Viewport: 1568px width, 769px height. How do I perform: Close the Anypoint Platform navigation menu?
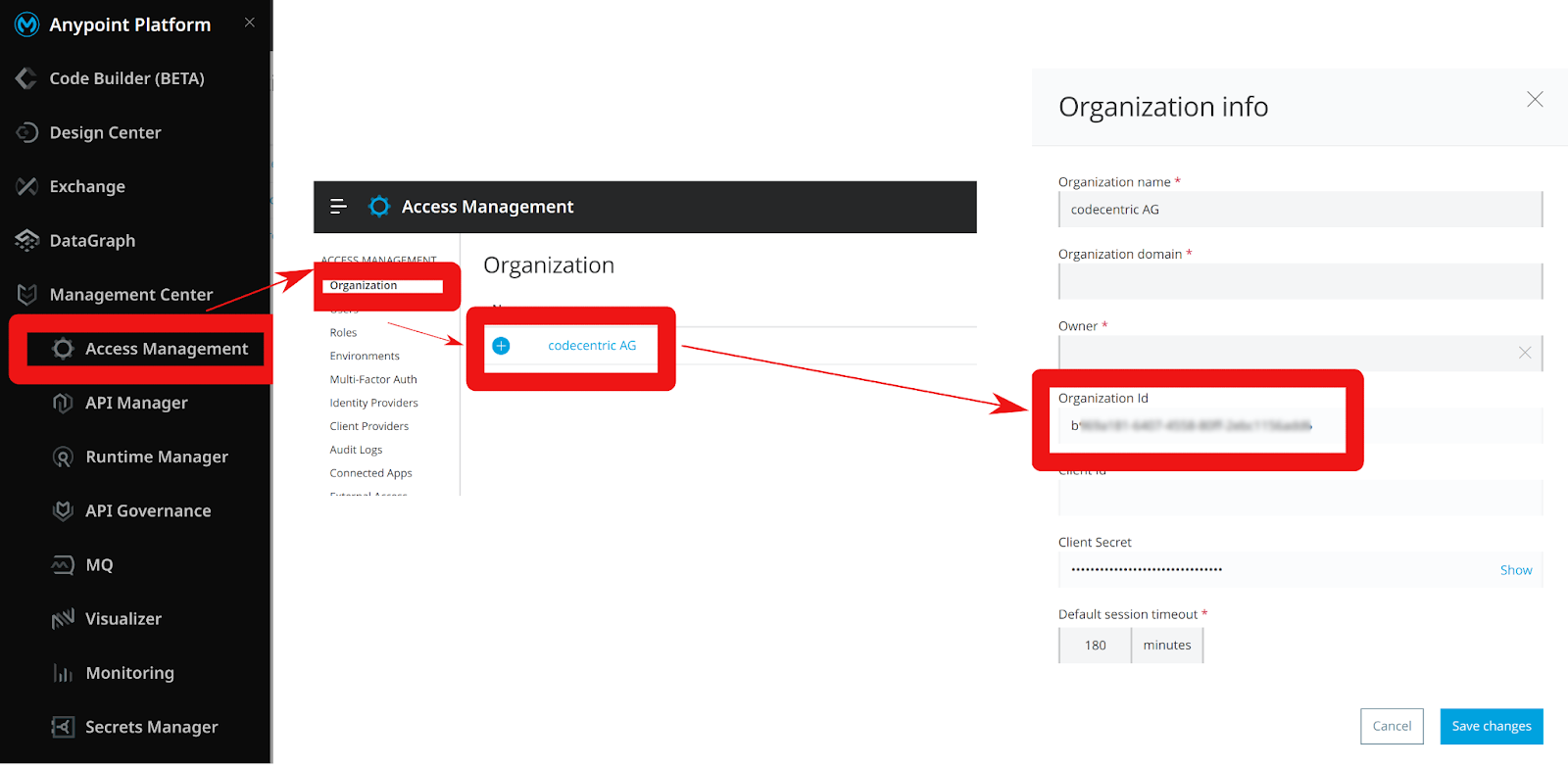pos(250,23)
